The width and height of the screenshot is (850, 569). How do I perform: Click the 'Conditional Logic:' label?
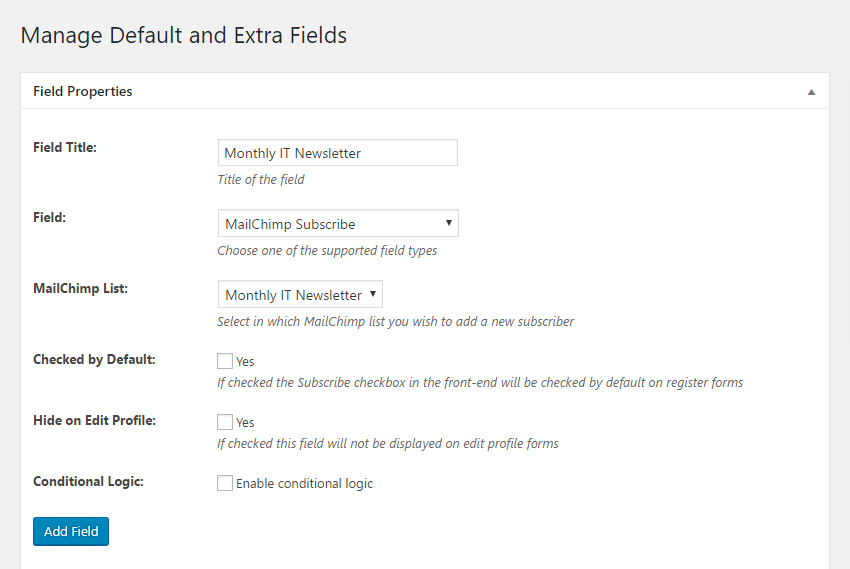point(88,482)
